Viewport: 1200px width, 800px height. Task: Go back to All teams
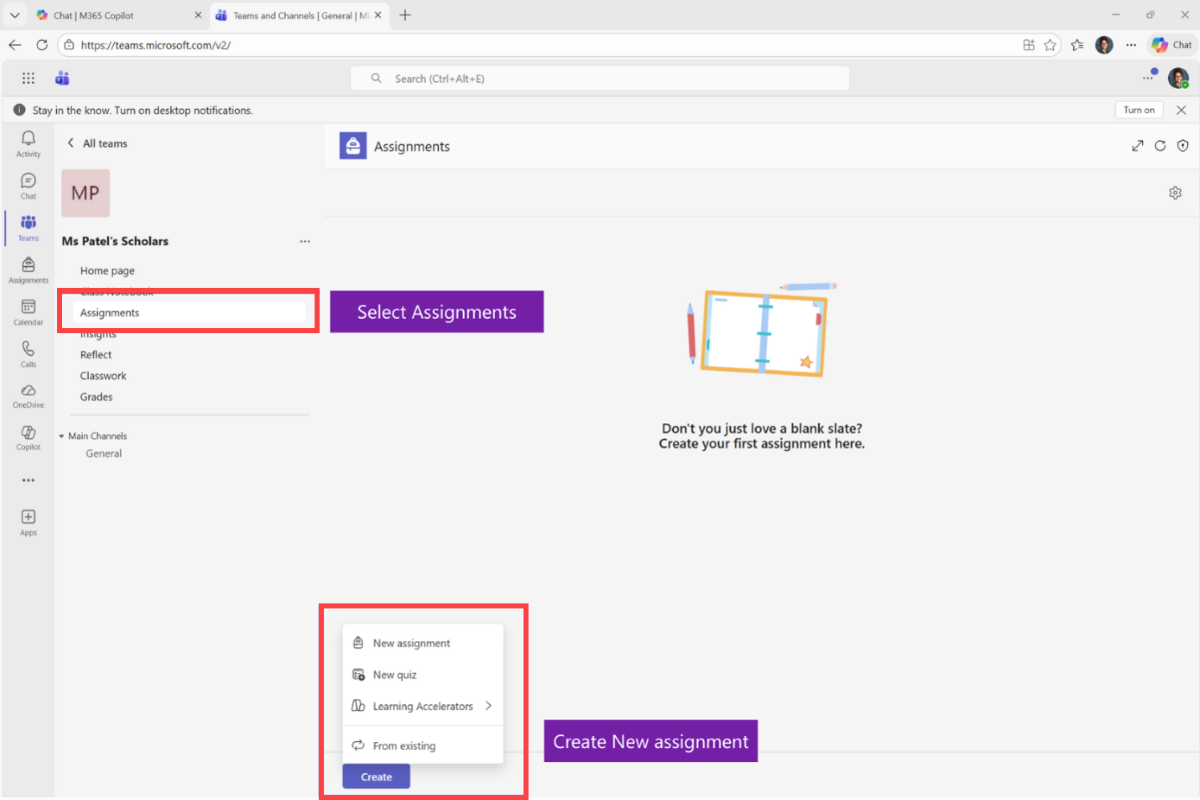pyautogui.click(x=97, y=143)
